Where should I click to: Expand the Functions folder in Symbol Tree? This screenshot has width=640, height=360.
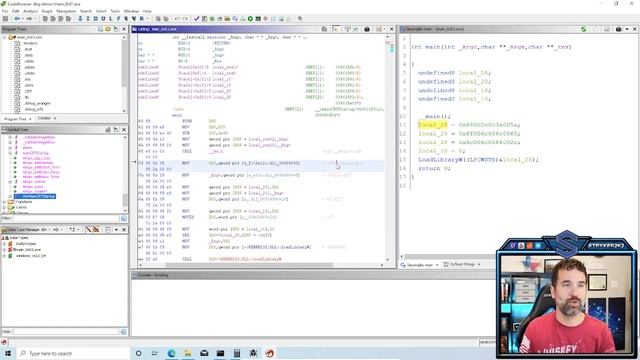(4, 202)
